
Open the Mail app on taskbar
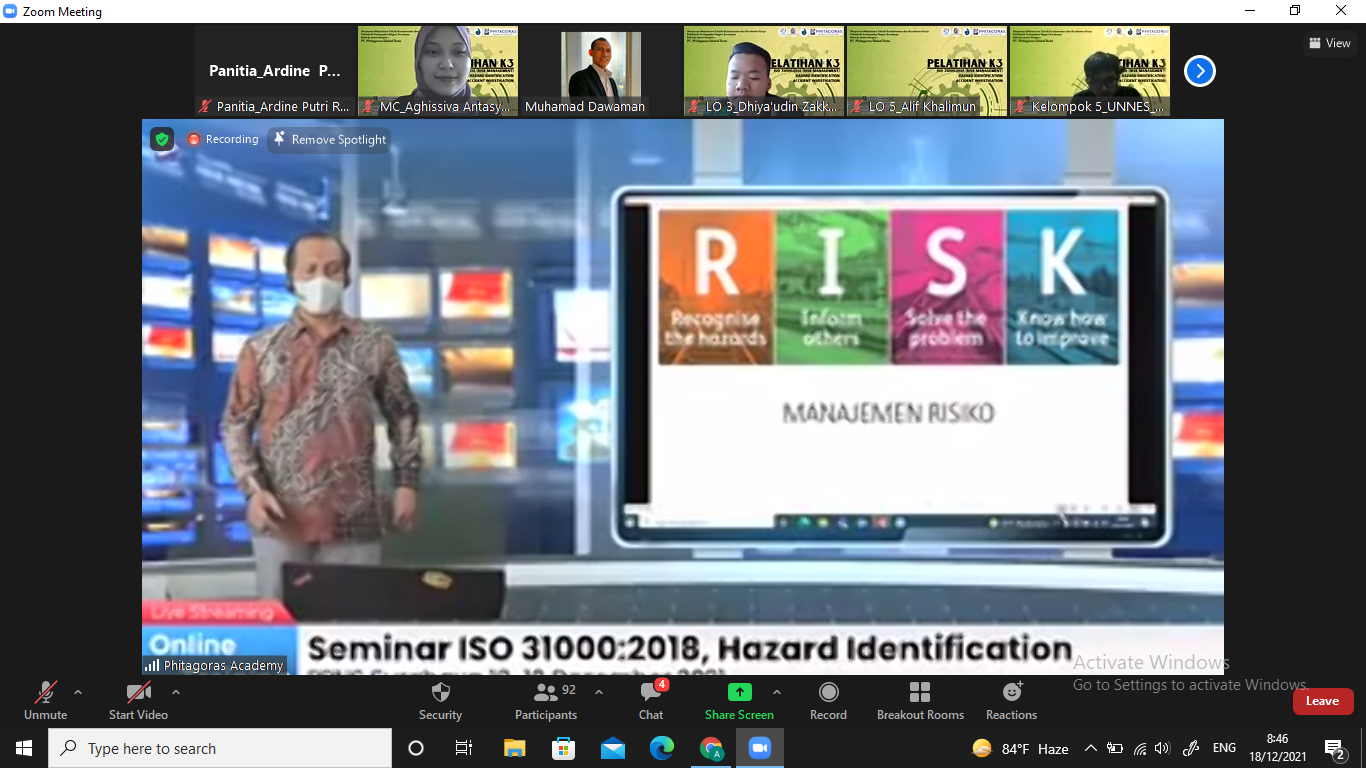[x=612, y=748]
